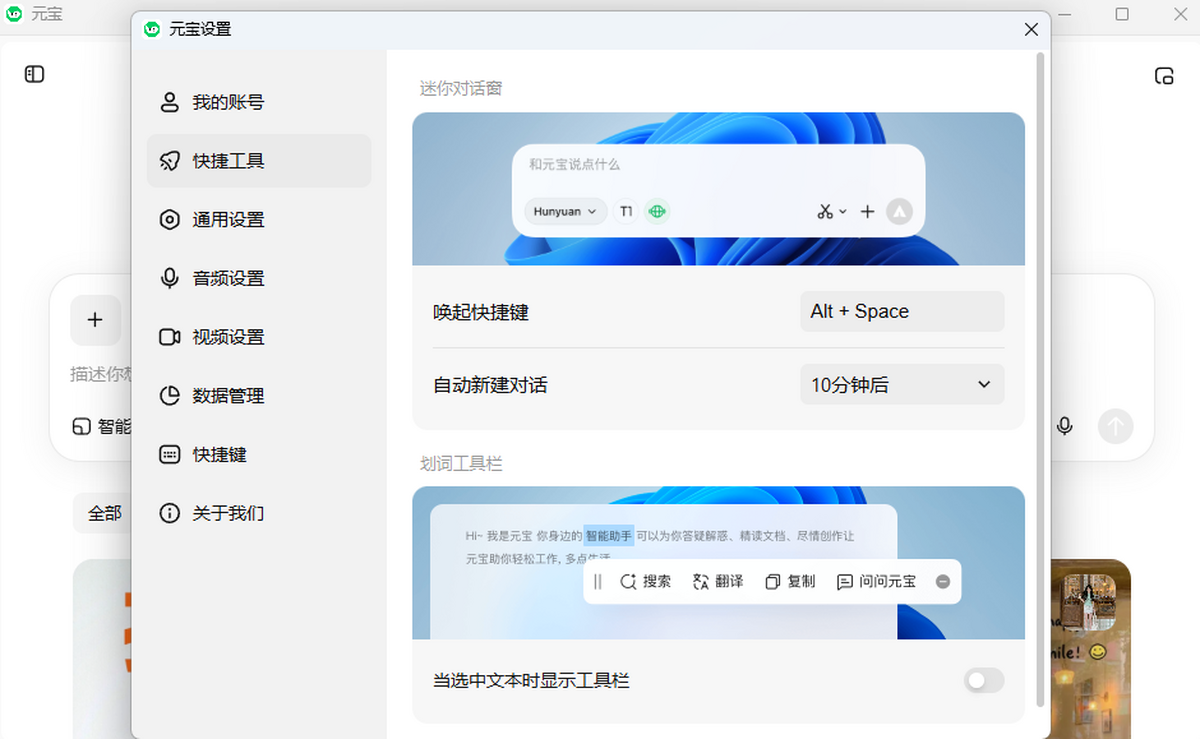Click the top-right window icon in main 元宝 window
This screenshot has height=739, width=1200.
tap(1164, 76)
